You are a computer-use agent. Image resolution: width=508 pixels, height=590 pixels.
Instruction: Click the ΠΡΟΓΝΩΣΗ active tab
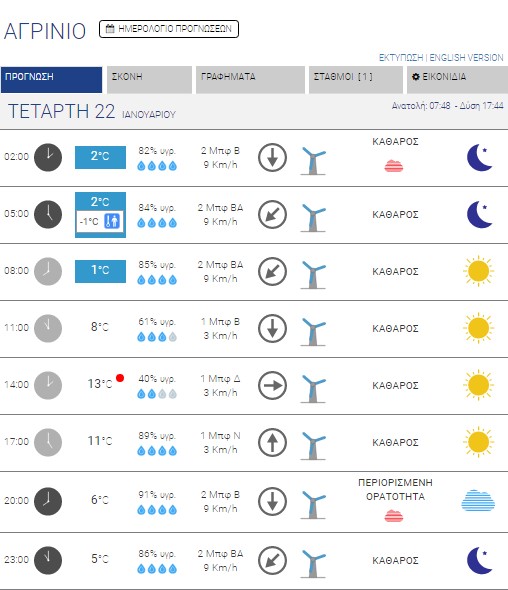coord(51,79)
